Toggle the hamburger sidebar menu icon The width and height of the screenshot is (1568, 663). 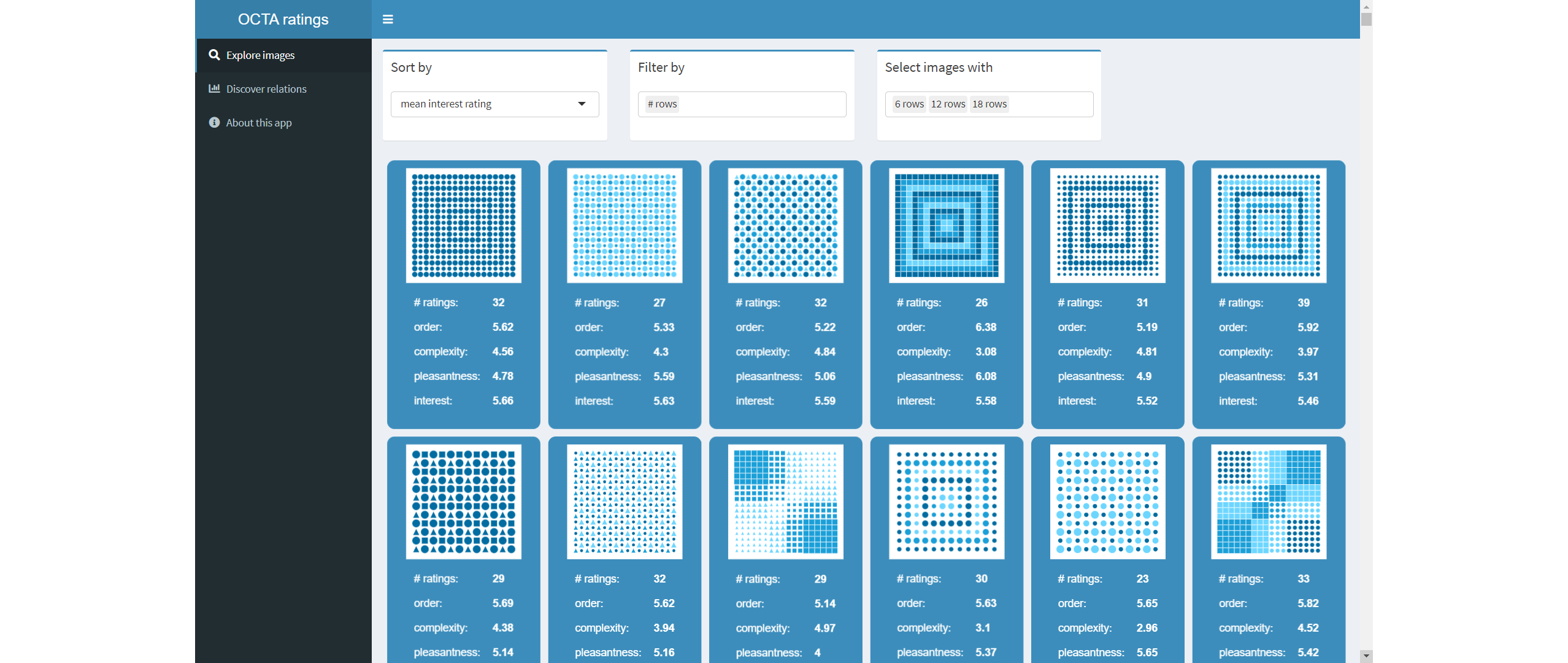coord(388,20)
